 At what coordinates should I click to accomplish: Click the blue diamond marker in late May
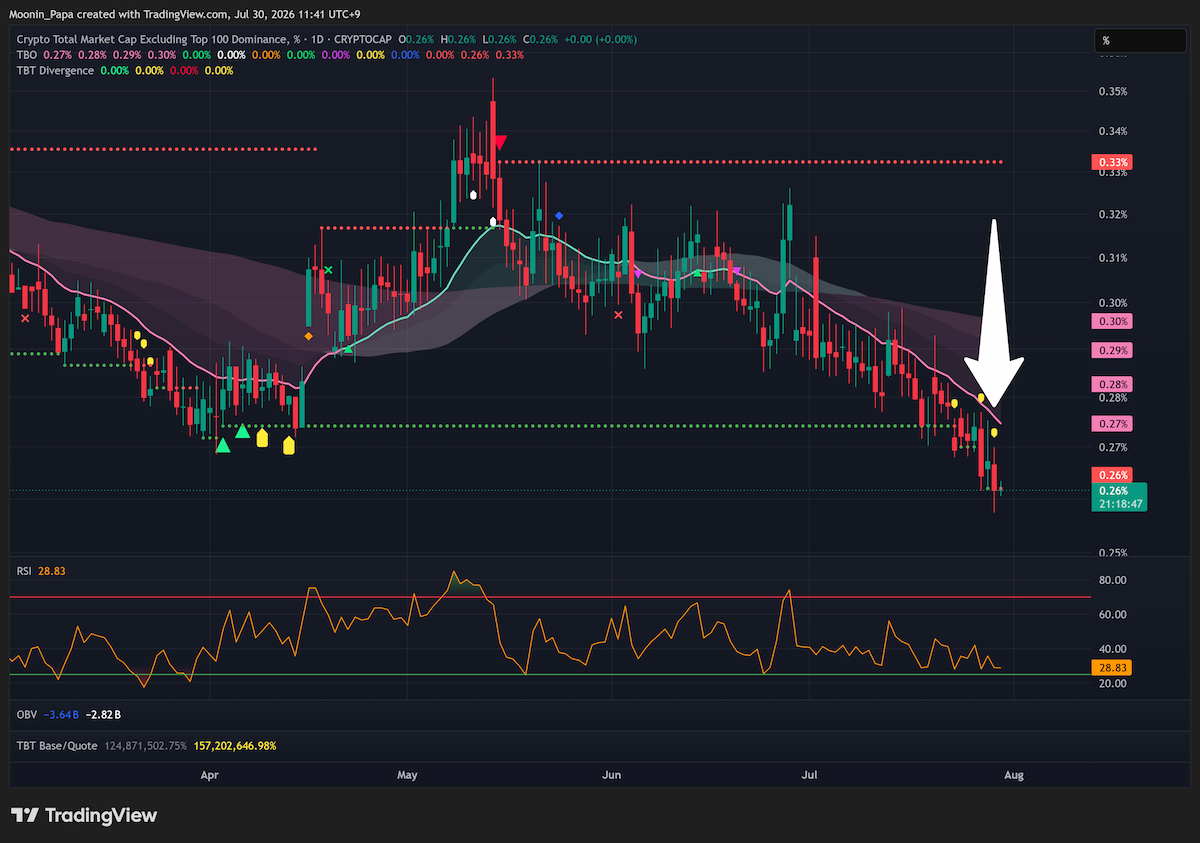point(559,215)
